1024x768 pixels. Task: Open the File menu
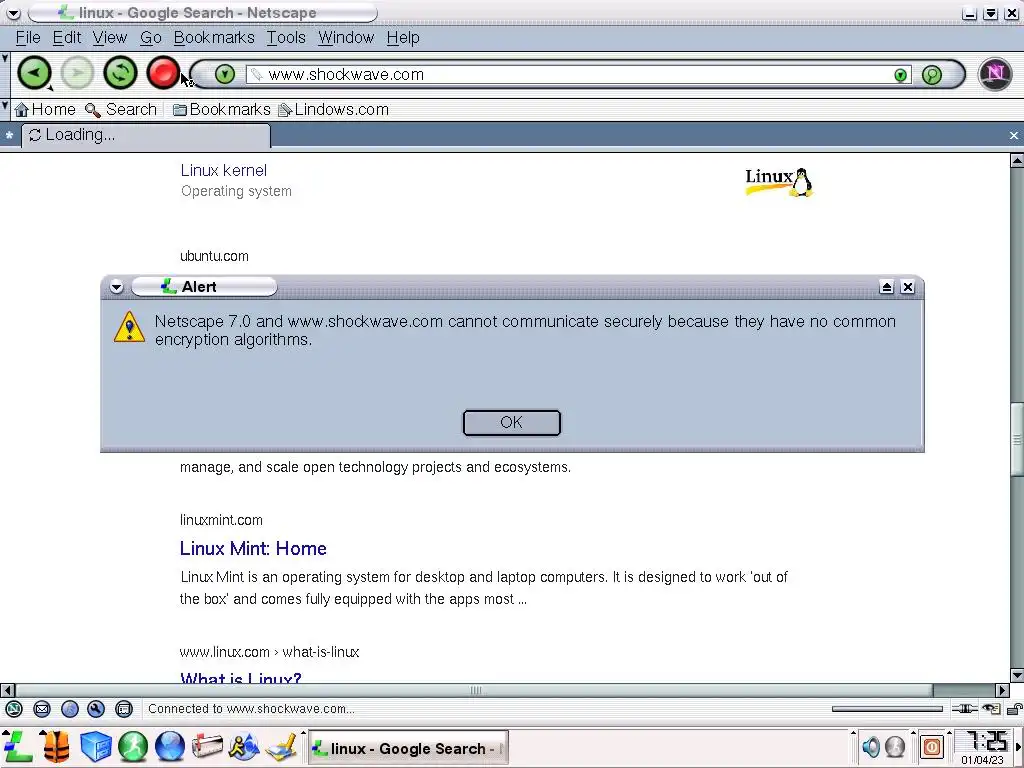point(28,38)
